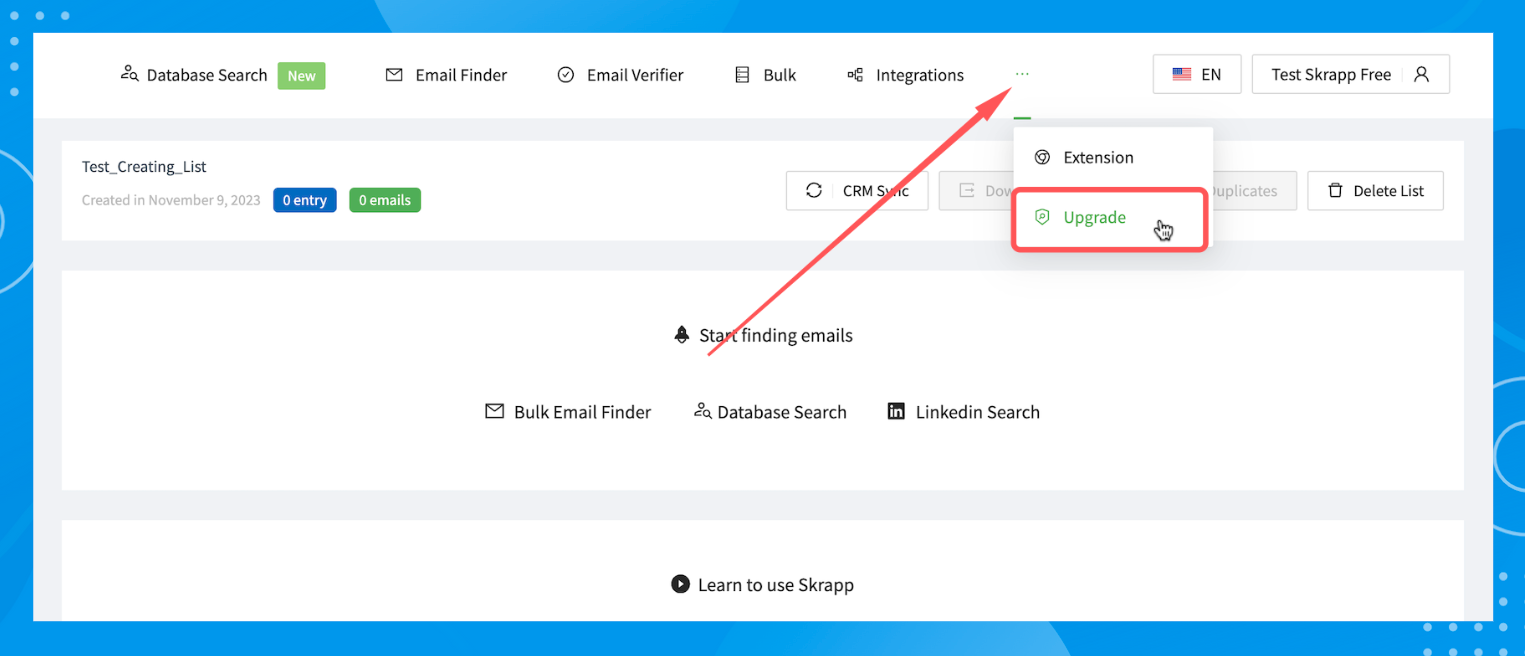Click the Email Verifier checkmark icon
This screenshot has height=656, width=1525.
[566, 75]
